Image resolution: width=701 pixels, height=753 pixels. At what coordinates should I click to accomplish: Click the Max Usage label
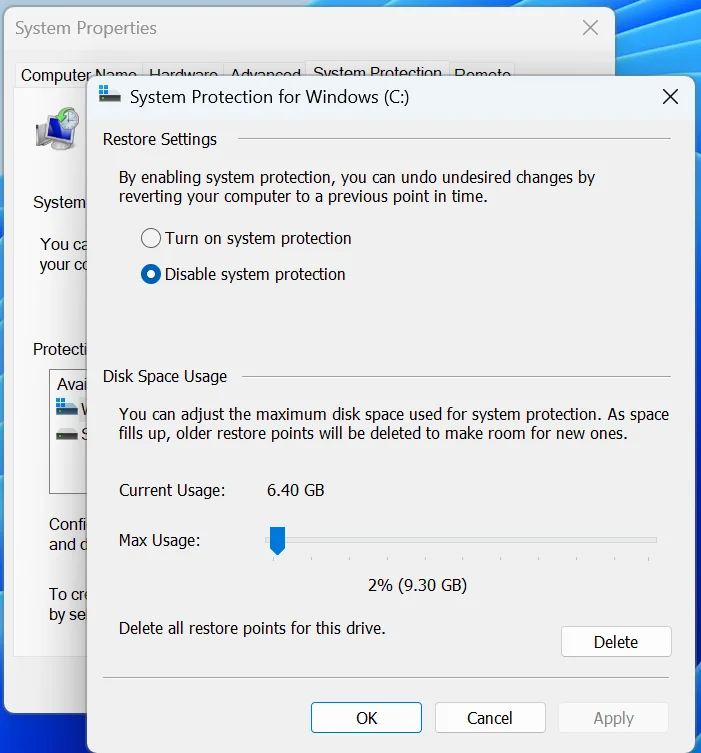(x=159, y=541)
